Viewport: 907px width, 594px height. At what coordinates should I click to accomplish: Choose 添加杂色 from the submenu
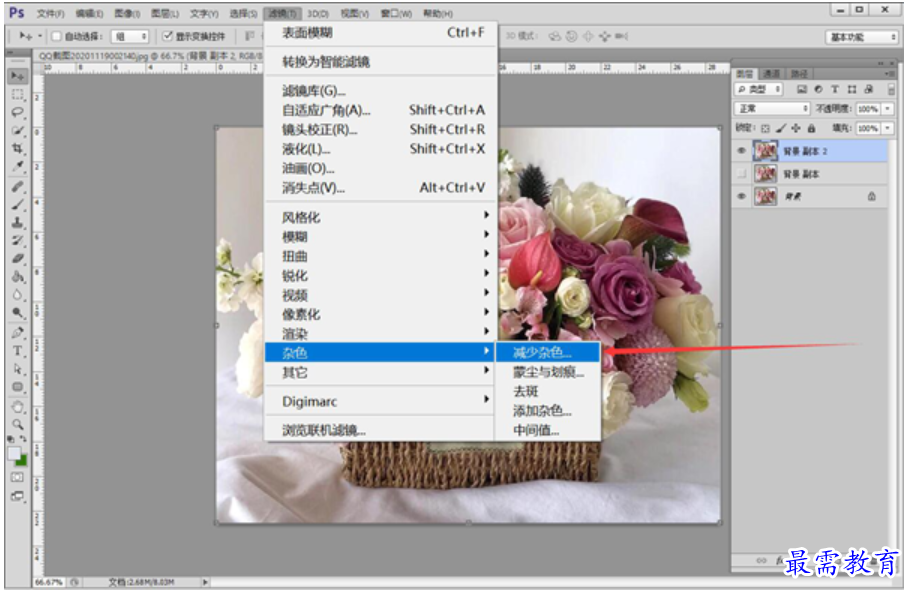pos(547,411)
